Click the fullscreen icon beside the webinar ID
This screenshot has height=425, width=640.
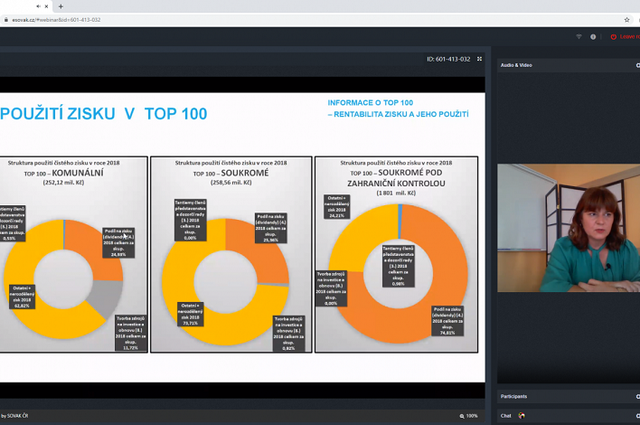[480, 59]
